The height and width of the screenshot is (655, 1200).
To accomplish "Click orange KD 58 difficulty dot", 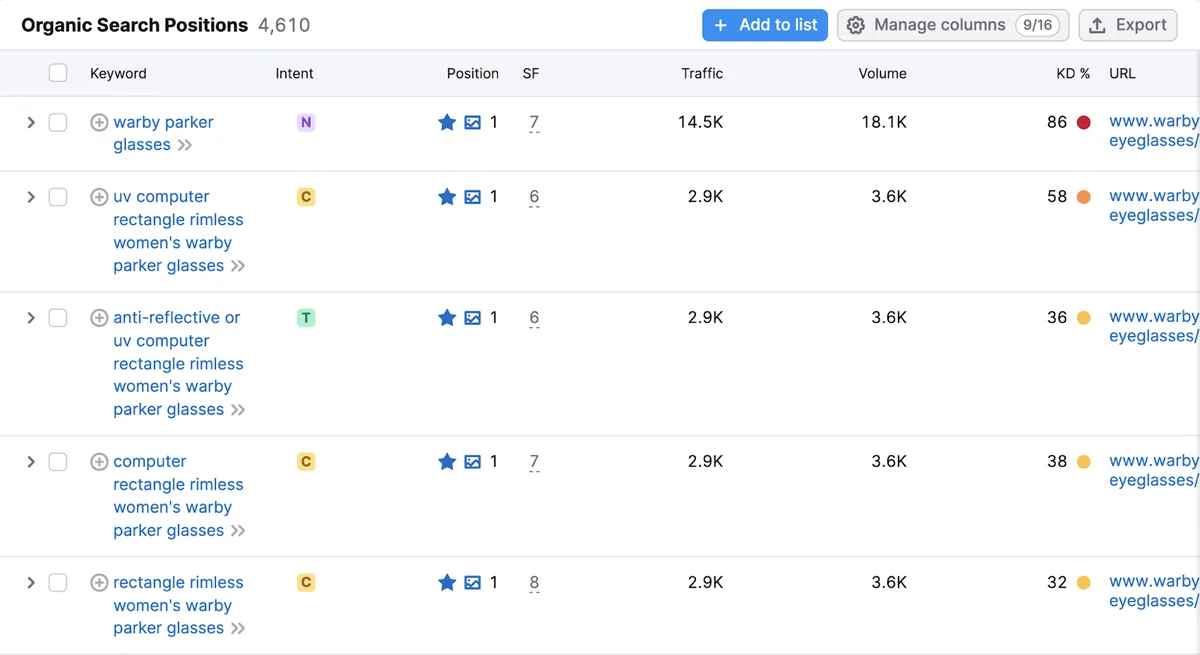I will point(1083,197).
